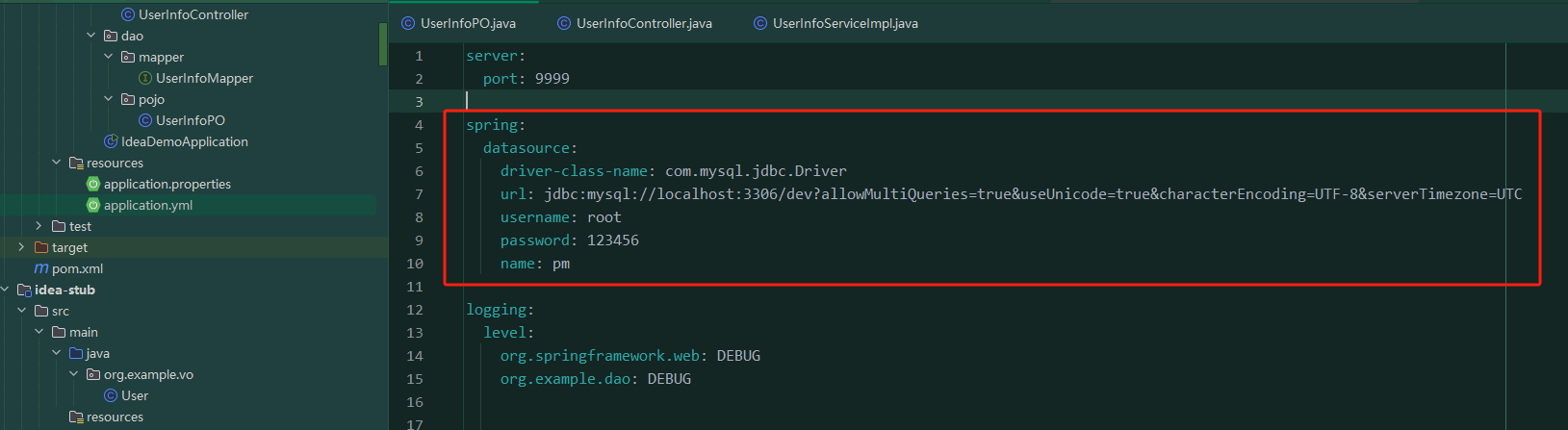Click com.mysql.jdbc.Driver value
Screen dimensions: 1568x430
(756, 171)
